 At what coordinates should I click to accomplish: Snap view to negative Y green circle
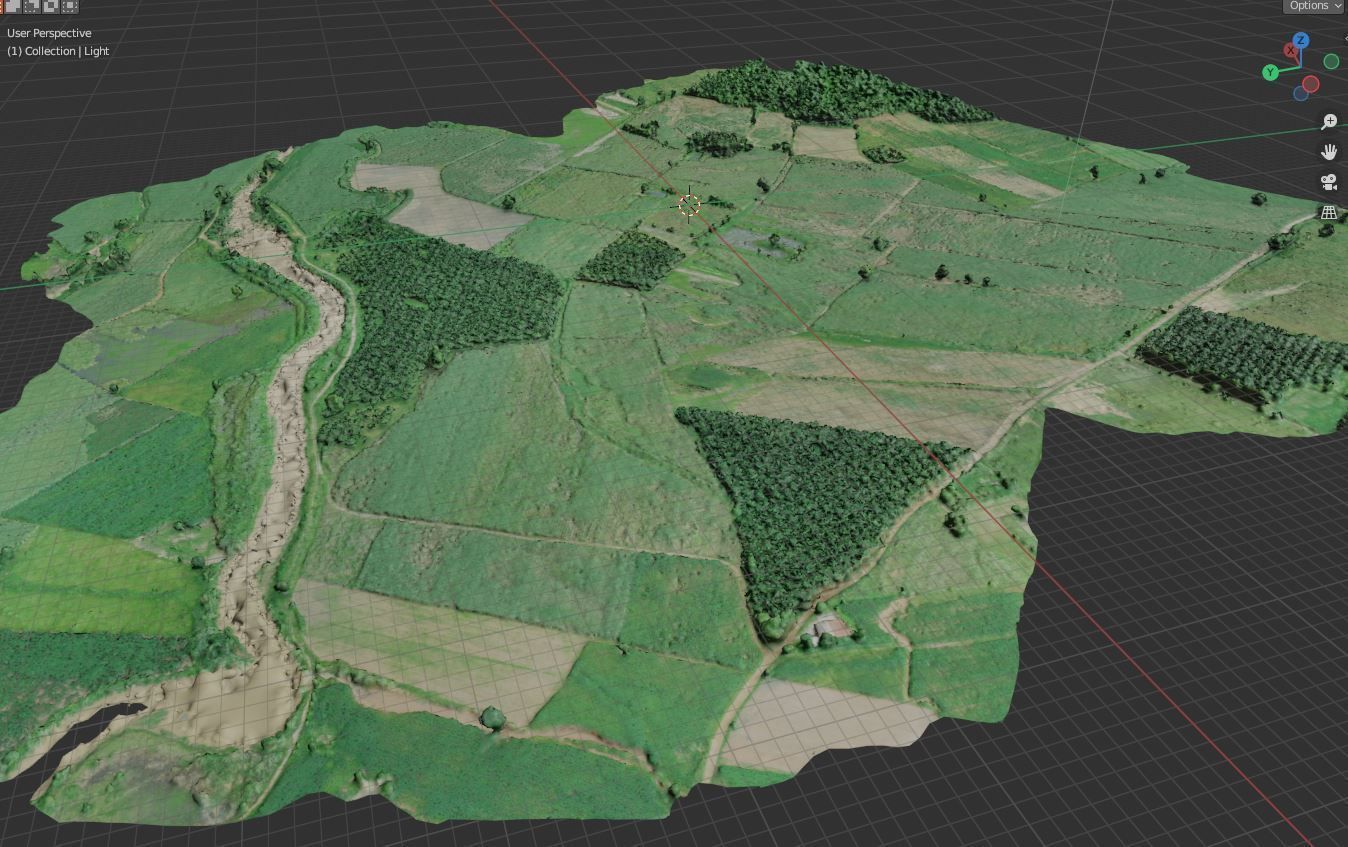tap(1331, 61)
